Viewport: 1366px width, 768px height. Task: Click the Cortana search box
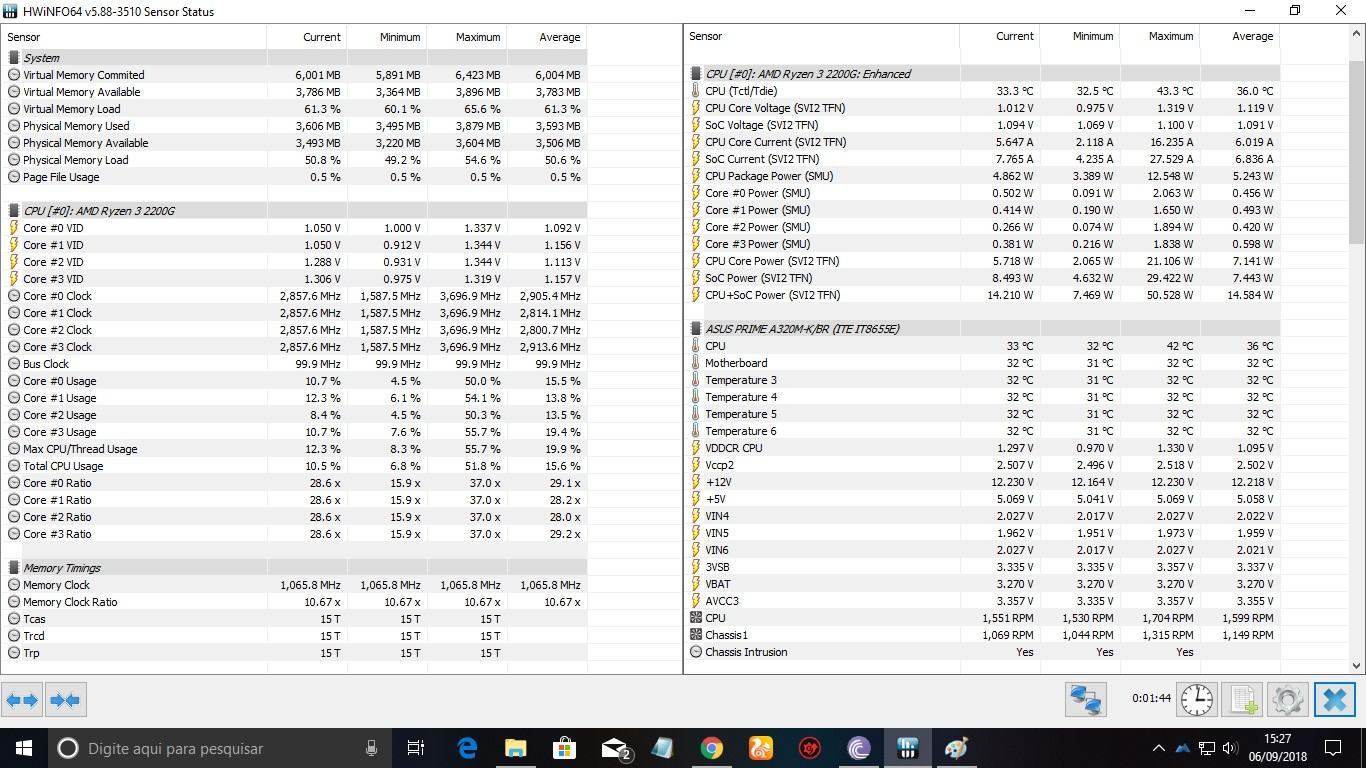pyautogui.click(x=220, y=748)
